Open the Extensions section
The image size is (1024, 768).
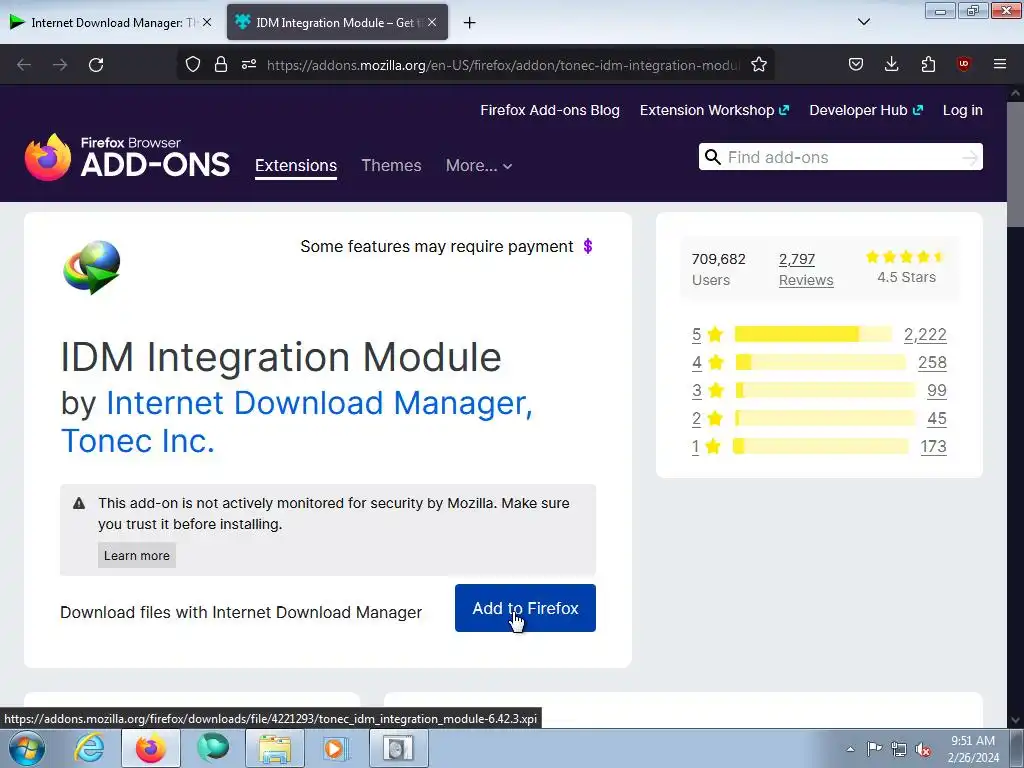coord(296,165)
